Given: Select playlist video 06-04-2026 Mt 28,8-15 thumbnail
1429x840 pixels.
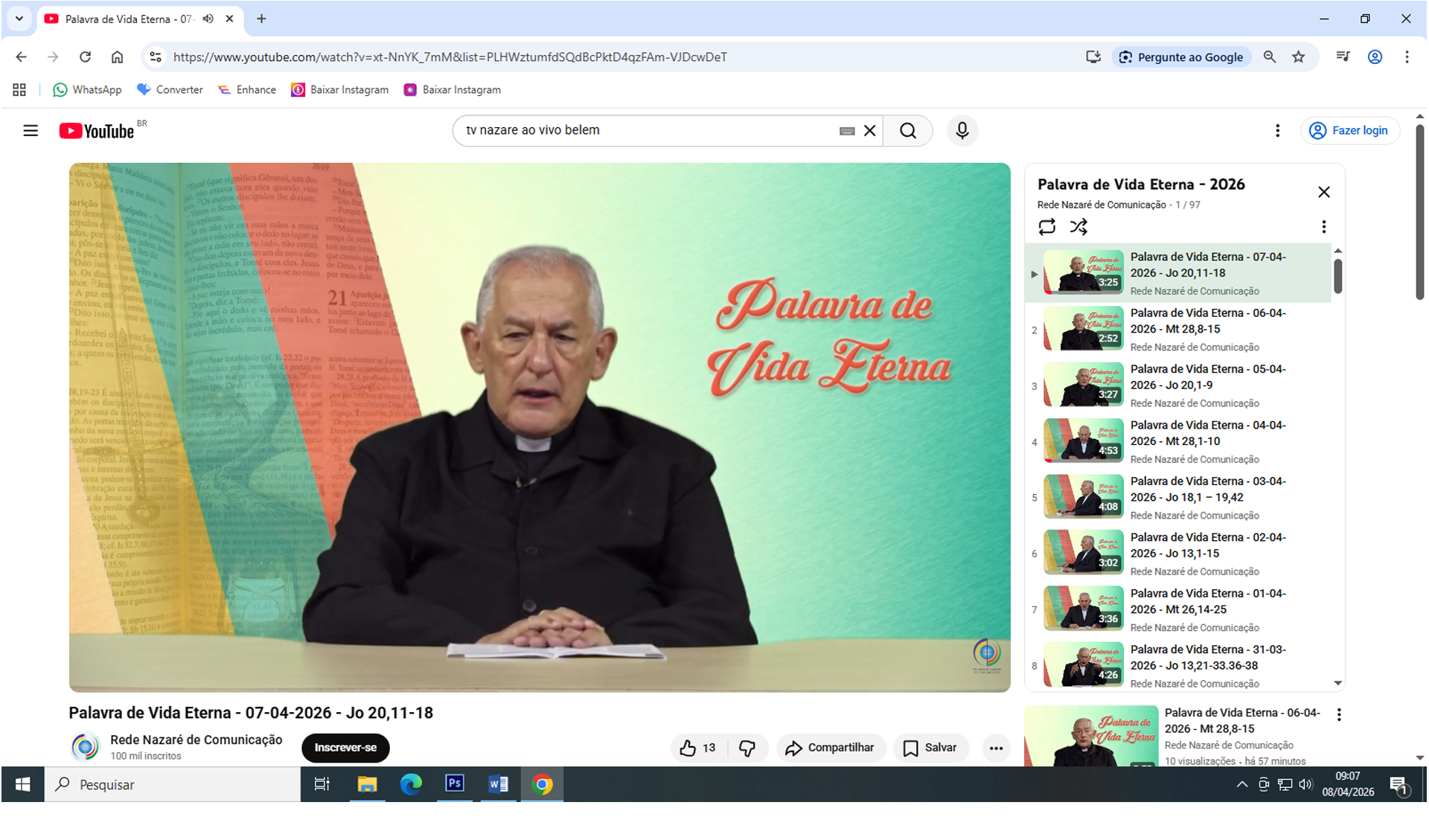Looking at the screenshot, I should 1083,328.
